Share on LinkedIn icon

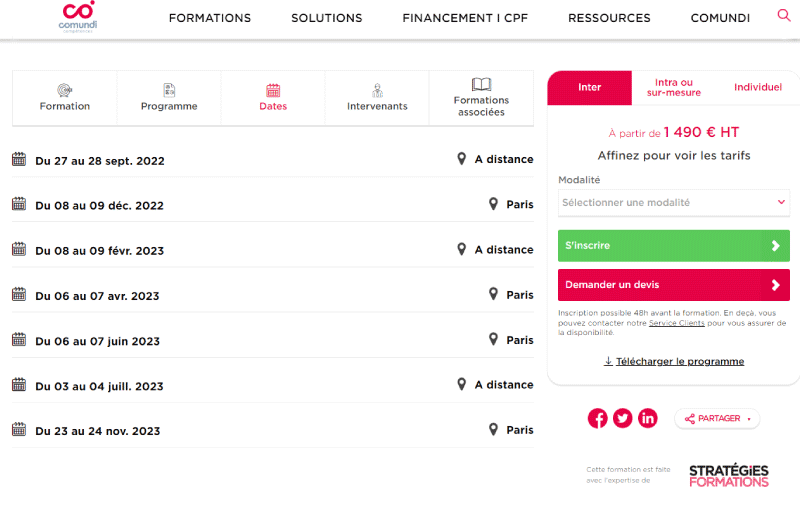[x=647, y=418]
